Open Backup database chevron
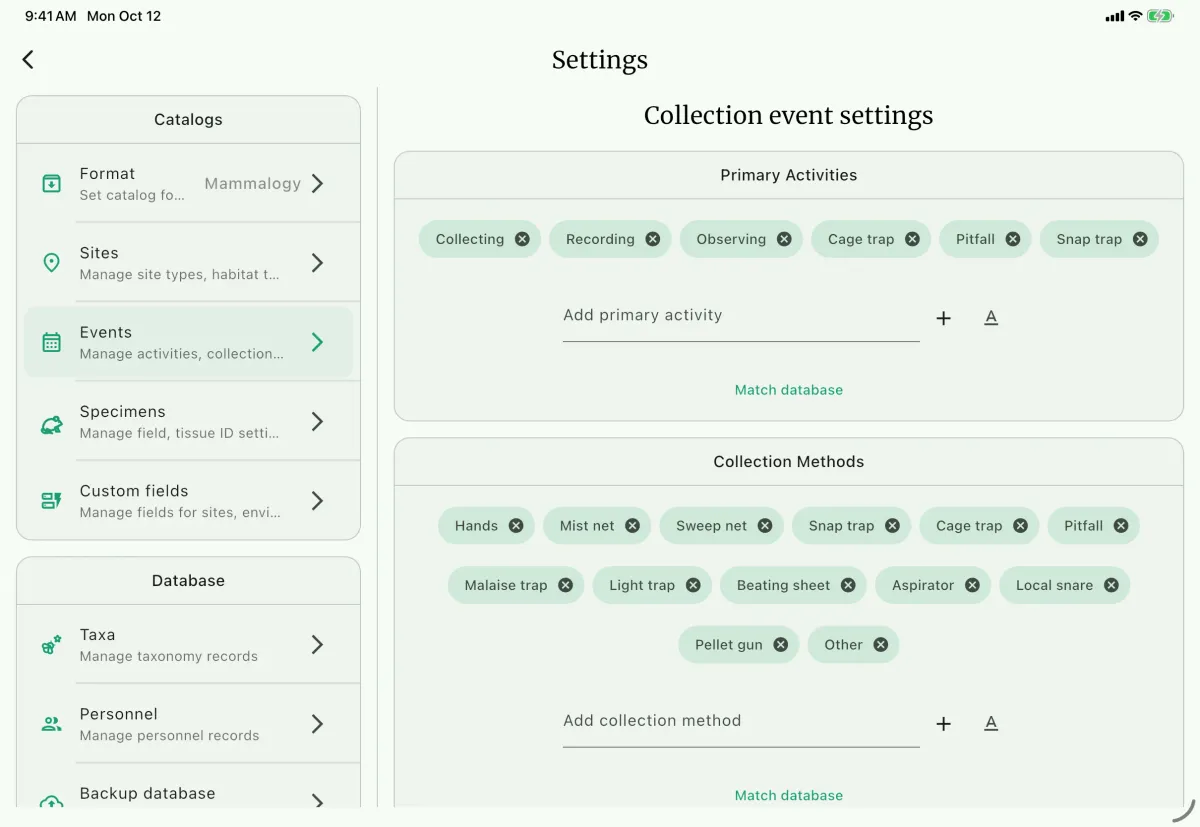The width and height of the screenshot is (1200, 827). (x=317, y=802)
